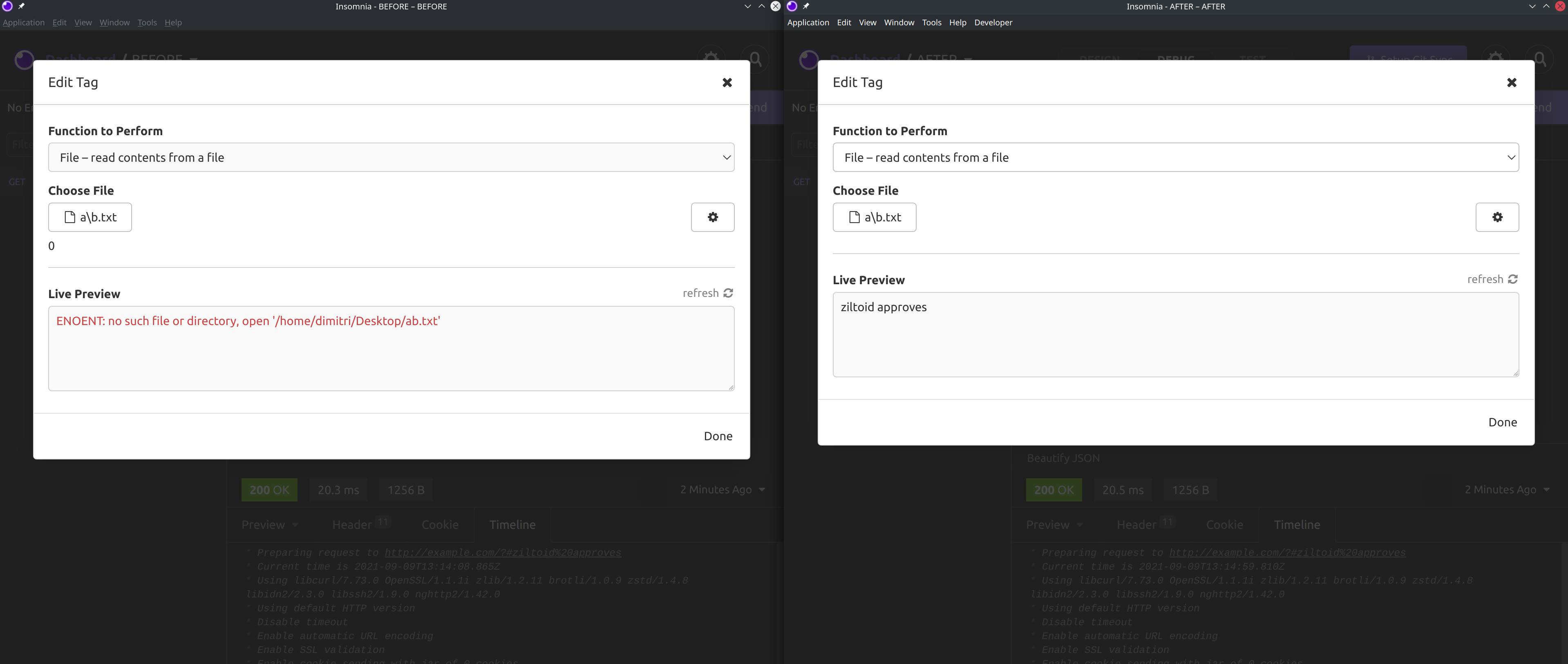Open Function to Perform dropdown in AFTER dialog

click(x=1175, y=158)
